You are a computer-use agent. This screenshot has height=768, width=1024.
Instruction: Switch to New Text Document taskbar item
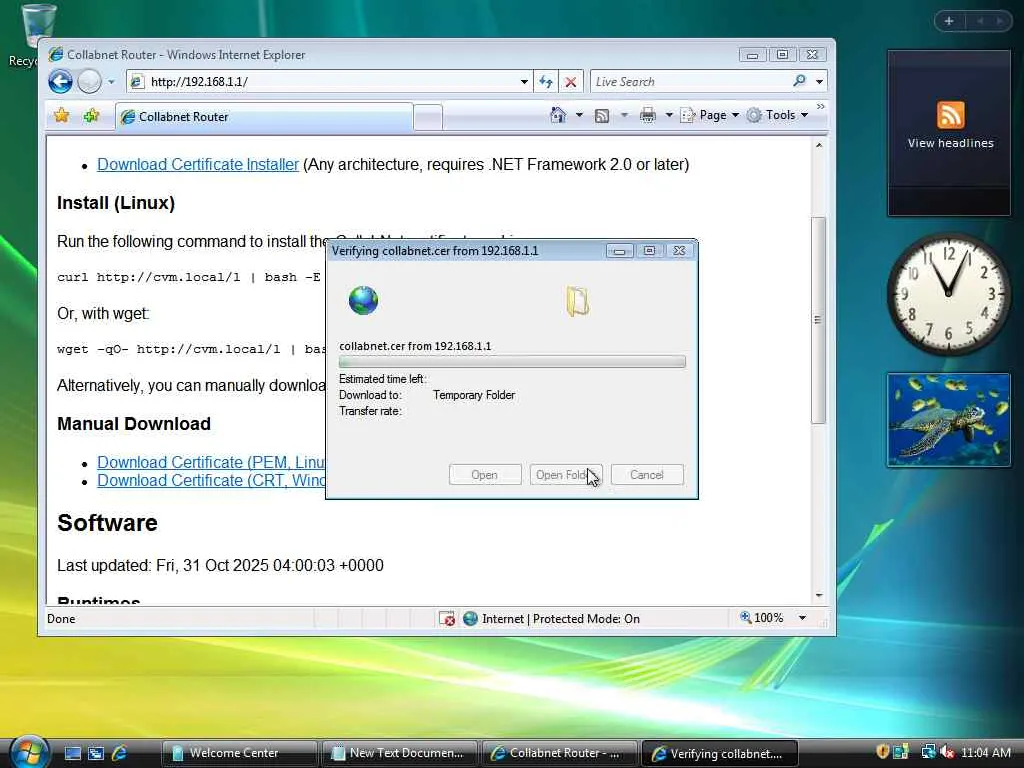[x=400, y=753]
